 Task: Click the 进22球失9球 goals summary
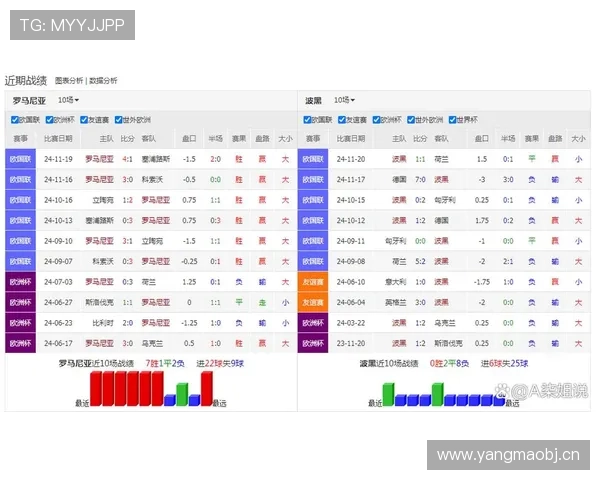tap(220, 363)
